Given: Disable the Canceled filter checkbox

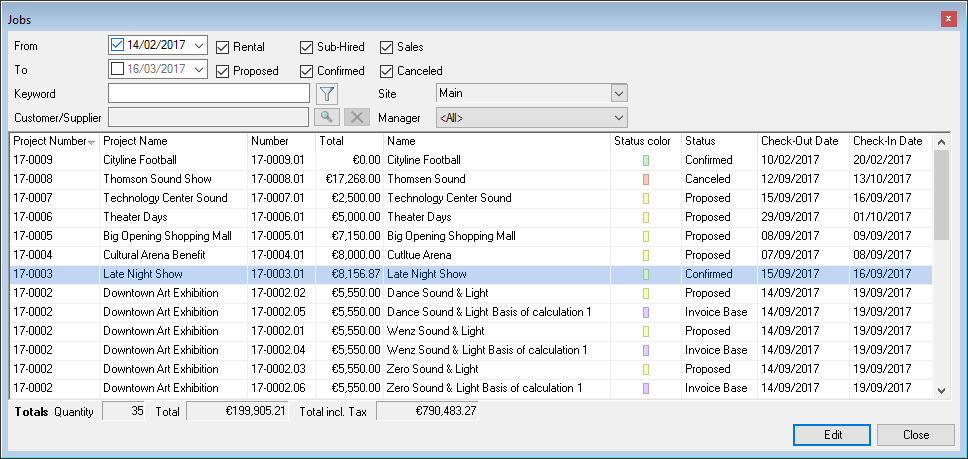Looking at the screenshot, I should 387,71.
